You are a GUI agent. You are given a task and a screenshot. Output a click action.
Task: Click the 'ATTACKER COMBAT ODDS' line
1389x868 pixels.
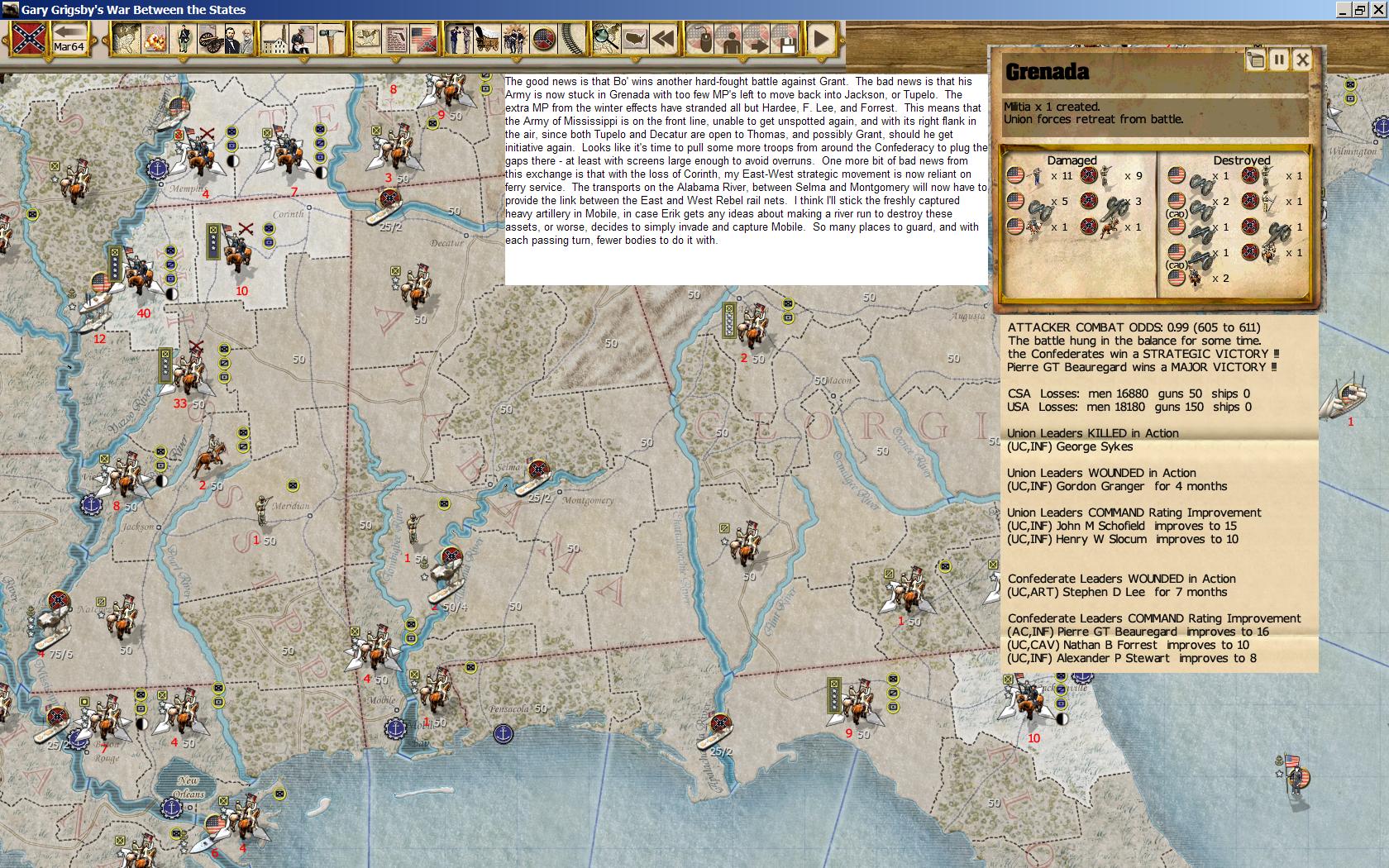(x=1134, y=327)
